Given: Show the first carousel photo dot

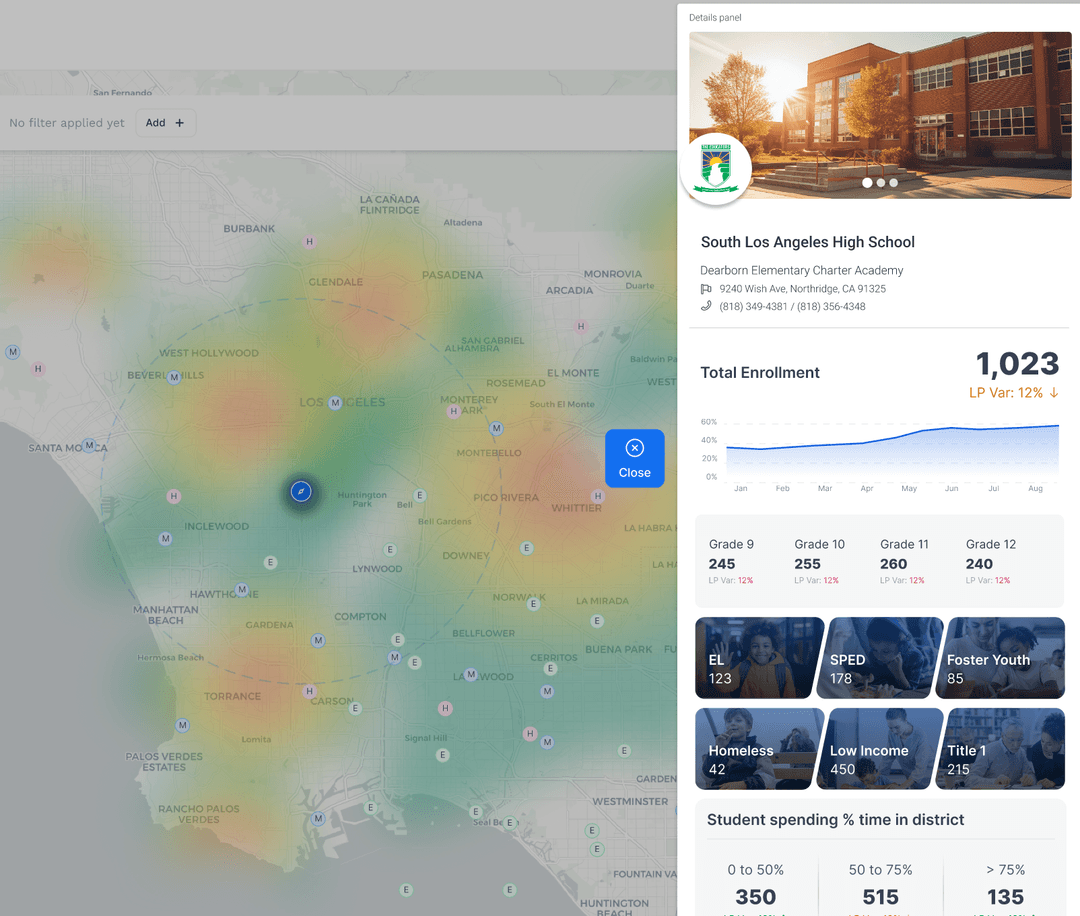Looking at the screenshot, I should coord(867,183).
